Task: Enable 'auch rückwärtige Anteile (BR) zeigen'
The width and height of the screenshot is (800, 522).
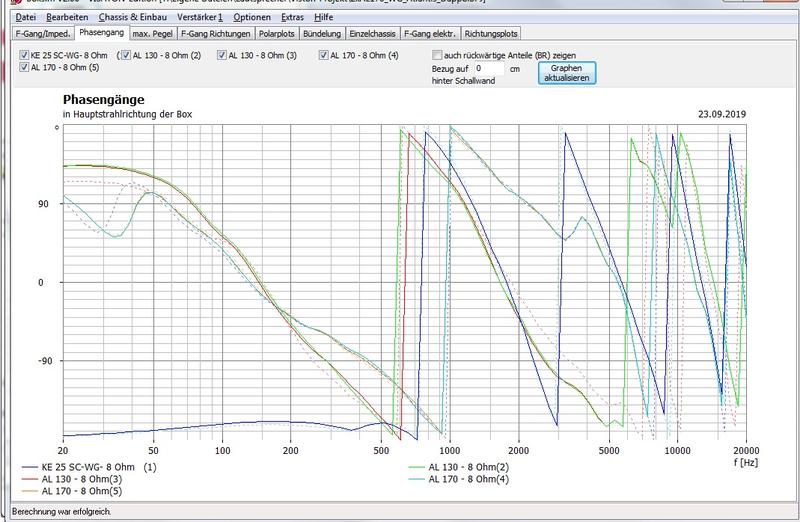Action: (437, 55)
